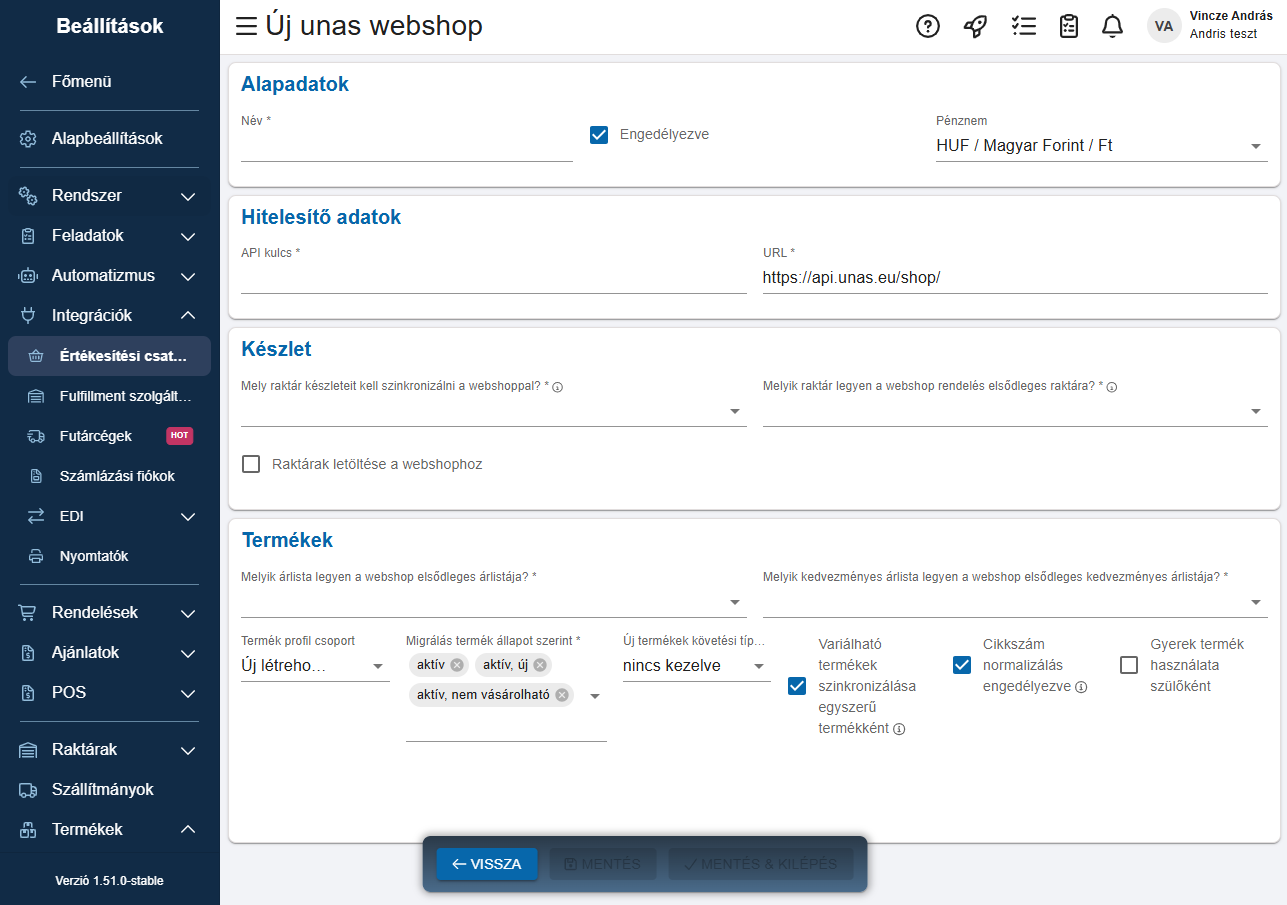Uncheck the Engedélyezve checkbox
This screenshot has width=1287, height=905.
tap(599, 135)
